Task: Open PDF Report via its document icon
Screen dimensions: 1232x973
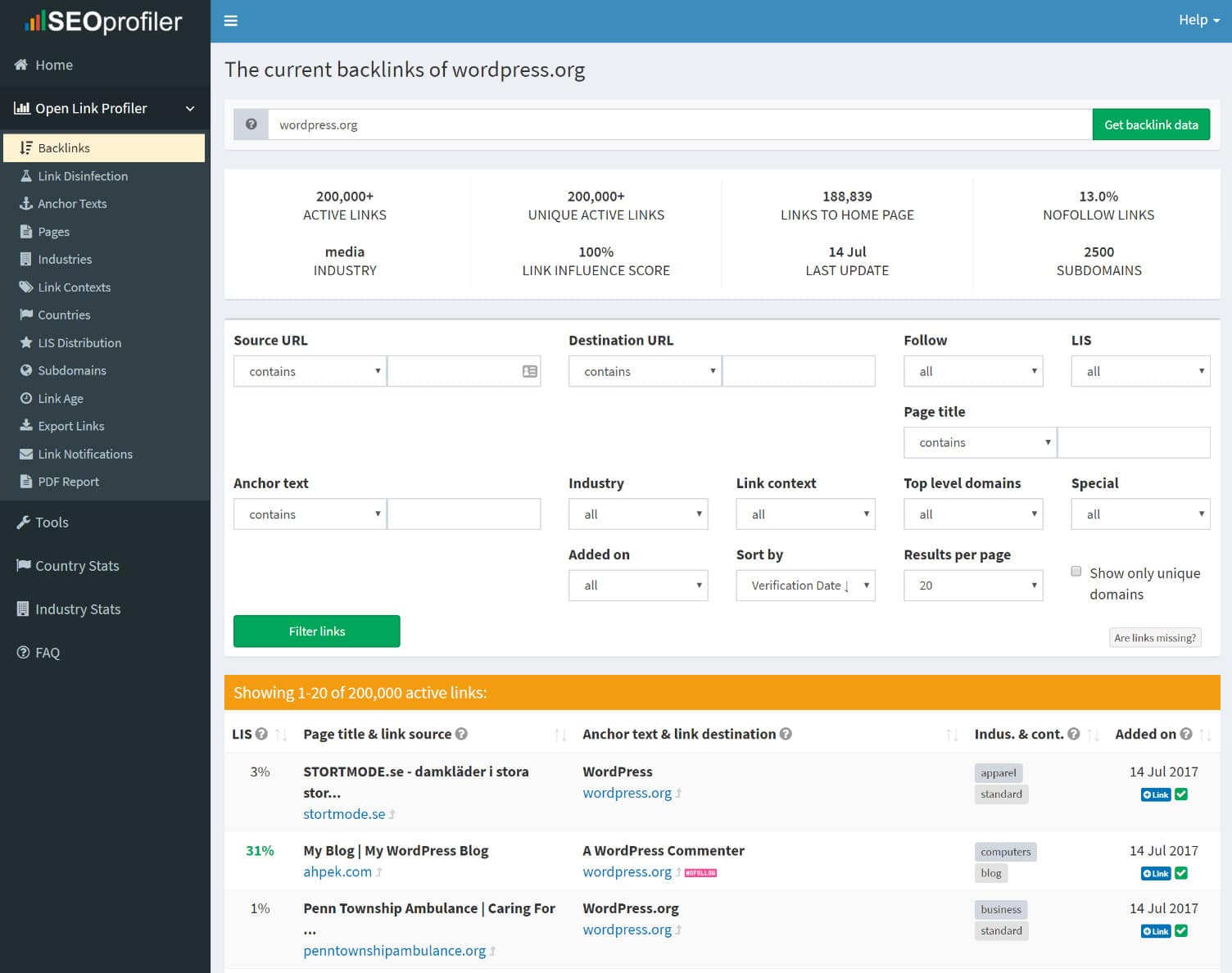Action: point(25,482)
